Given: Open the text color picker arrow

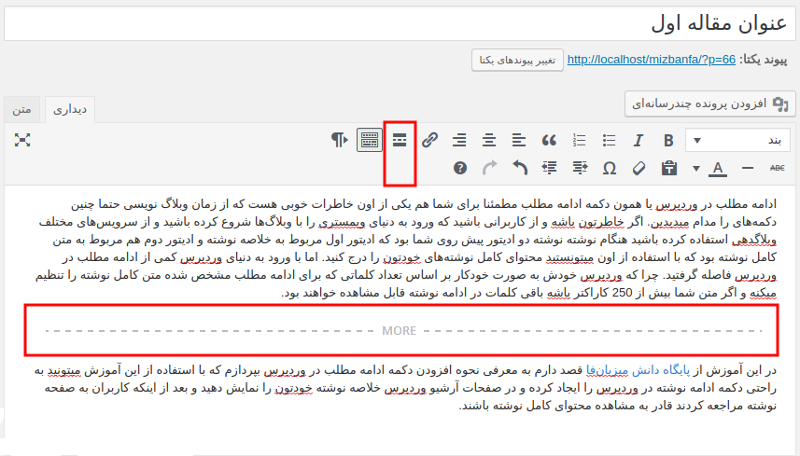Looking at the screenshot, I should click(x=696, y=168).
